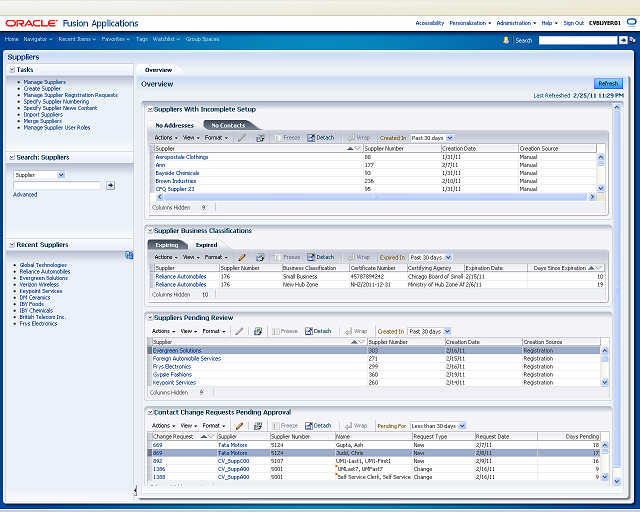Click the refresh icon in Recent Suppliers panel
The width and height of the screenshot is (640, 512).
129,255
